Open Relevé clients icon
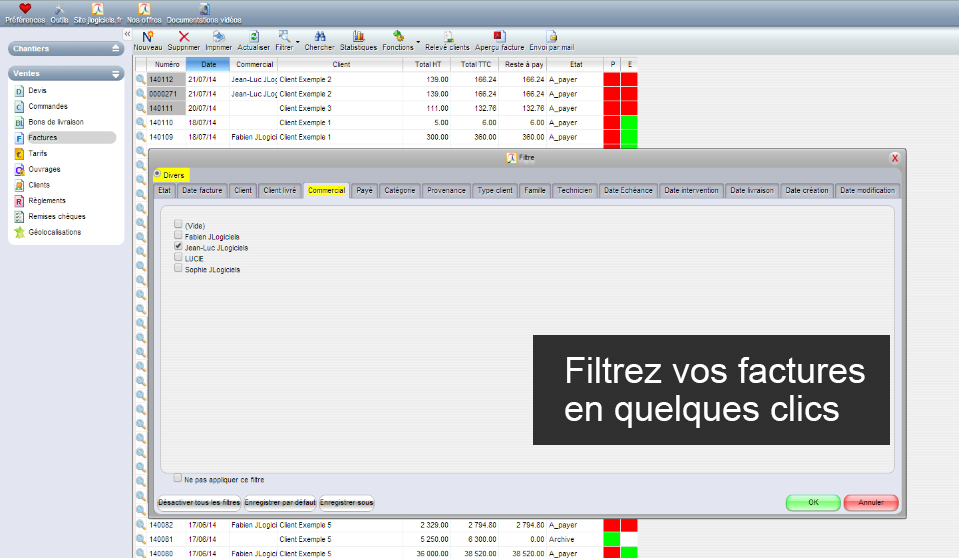Screen dimensions: 959x558 tap(448, 37)
